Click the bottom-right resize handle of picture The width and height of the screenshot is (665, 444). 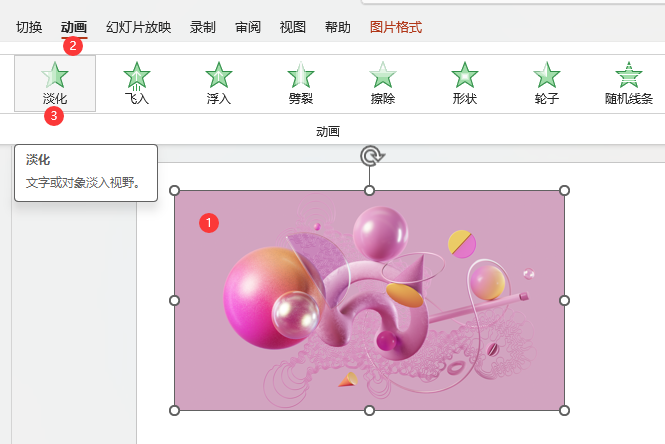[564, 410]
